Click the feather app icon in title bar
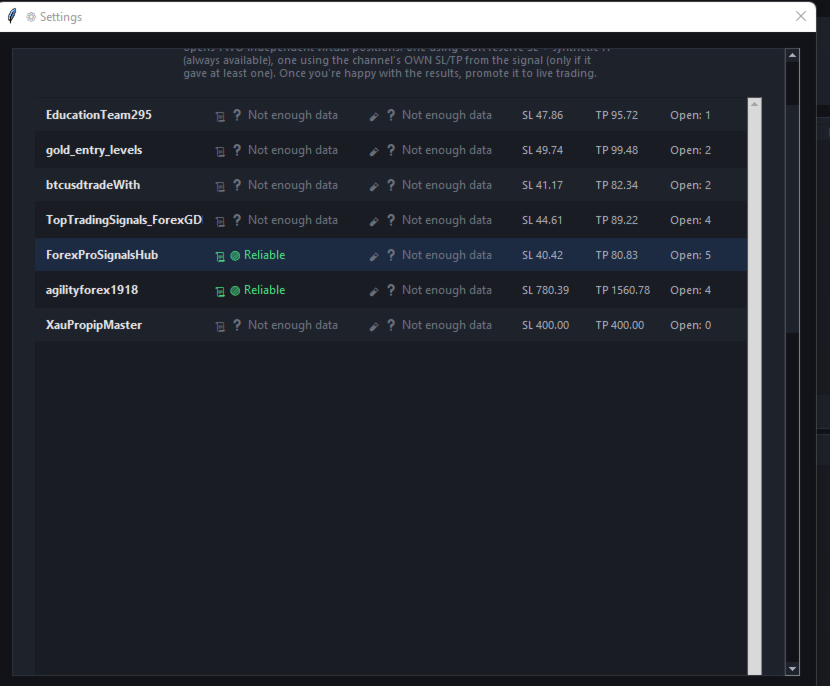Viewport: 830px width, 686px height. coord(12,16)
